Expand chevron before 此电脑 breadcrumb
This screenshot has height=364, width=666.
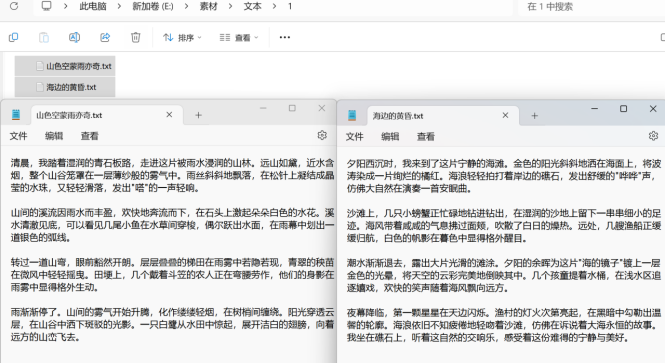pos(66,6)
